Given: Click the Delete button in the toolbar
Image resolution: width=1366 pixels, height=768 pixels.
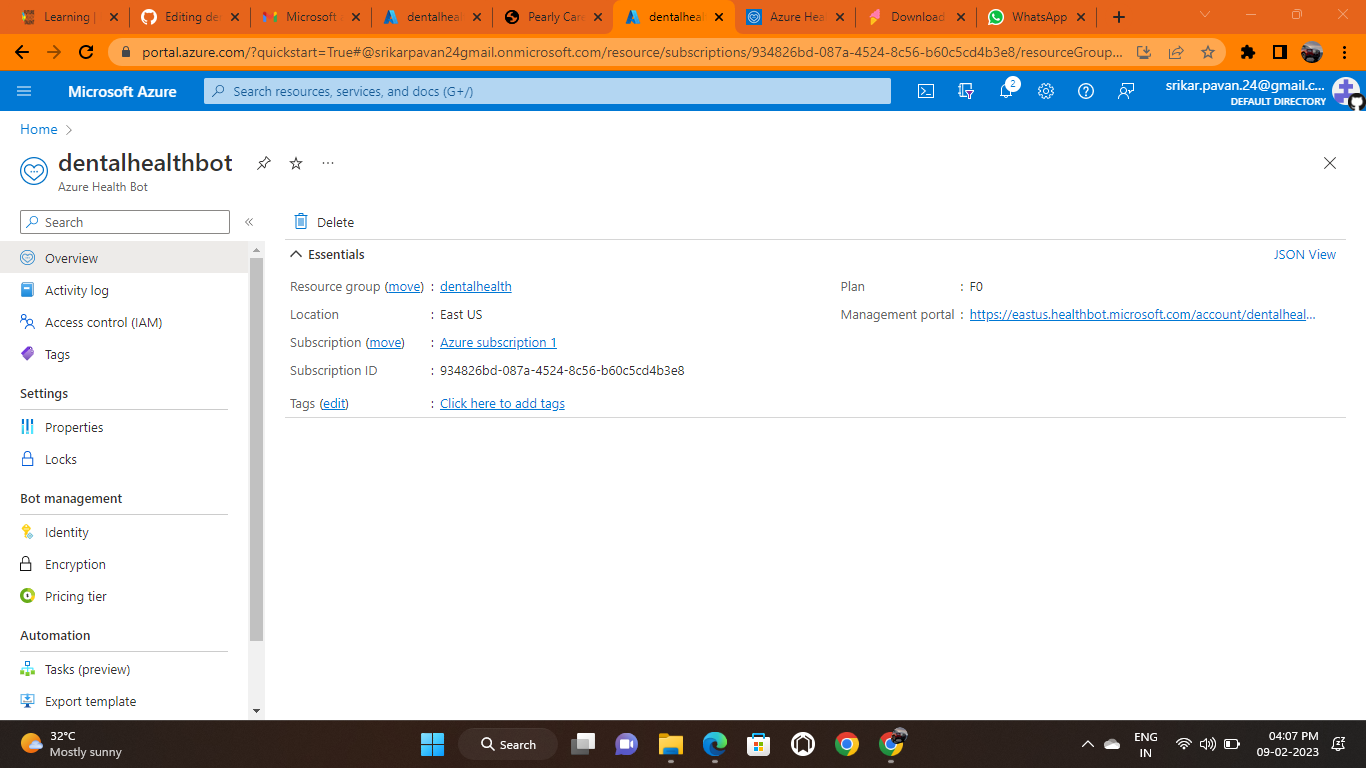Looking at the screenshot, I should point(323,222).
